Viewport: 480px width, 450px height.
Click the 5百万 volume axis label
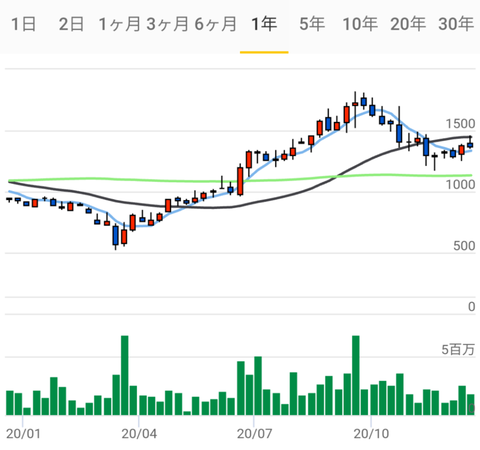[x=458, y=349]
